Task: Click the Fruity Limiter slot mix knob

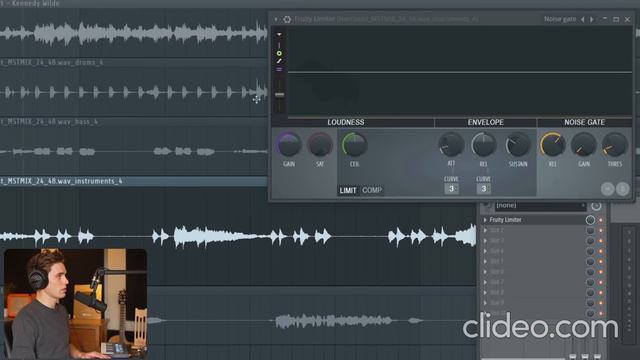Action: coord(590,220)
